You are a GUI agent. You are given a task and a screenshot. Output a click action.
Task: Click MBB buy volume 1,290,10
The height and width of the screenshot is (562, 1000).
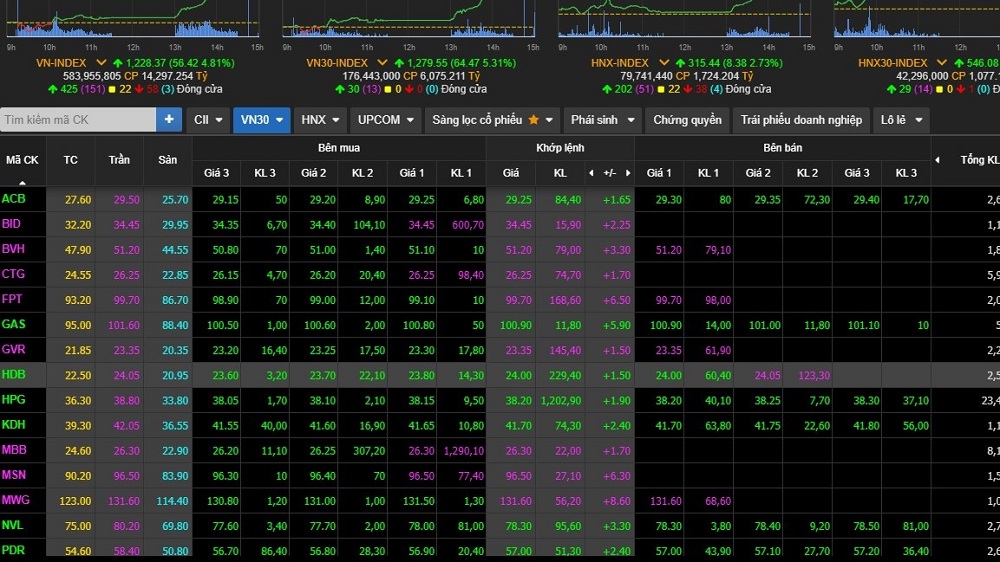pos(464,451)
